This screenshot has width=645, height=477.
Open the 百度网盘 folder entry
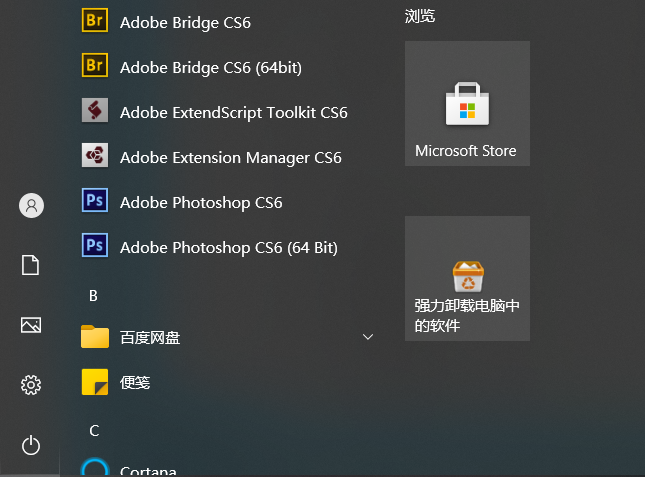pos(150,337)
